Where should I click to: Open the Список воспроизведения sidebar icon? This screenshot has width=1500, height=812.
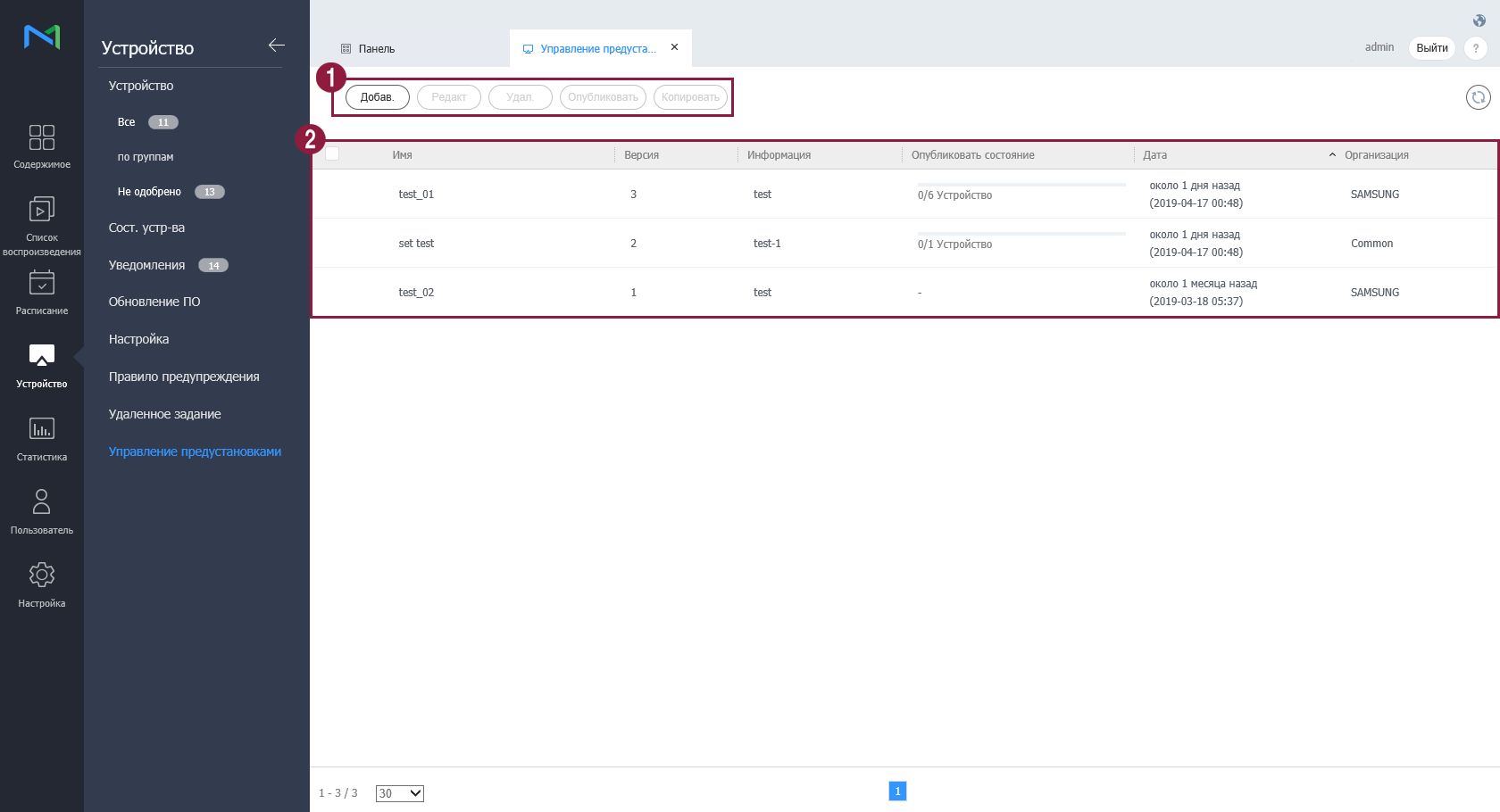(x=42, y=210)
